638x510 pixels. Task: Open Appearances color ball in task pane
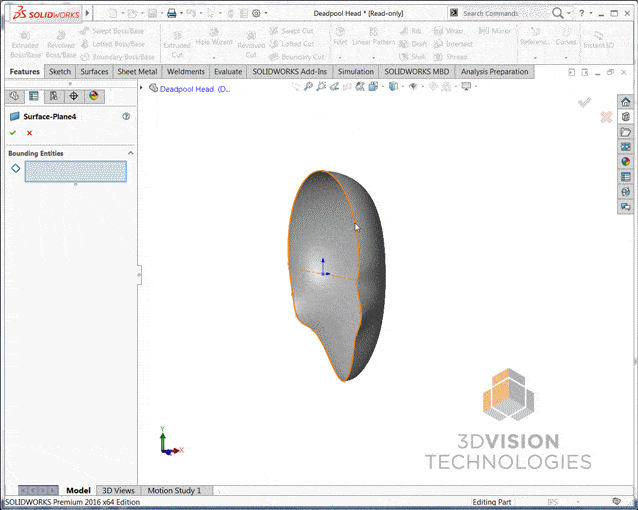click(x=625, y=162)
